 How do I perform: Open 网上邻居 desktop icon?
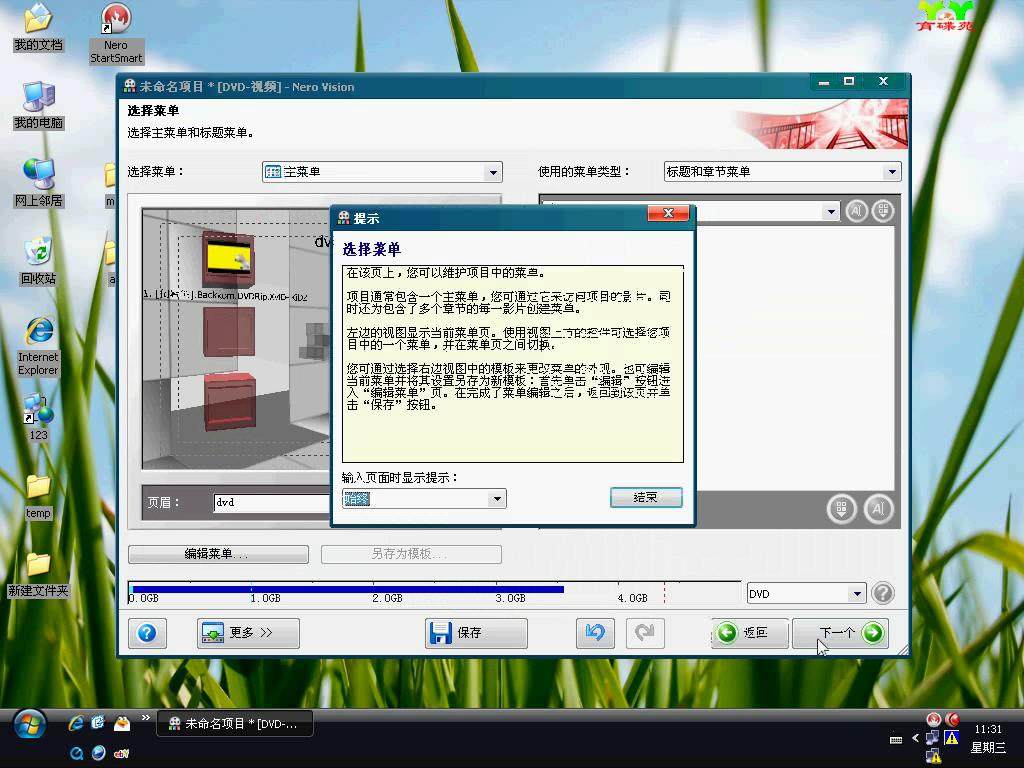tap(39, 184)
